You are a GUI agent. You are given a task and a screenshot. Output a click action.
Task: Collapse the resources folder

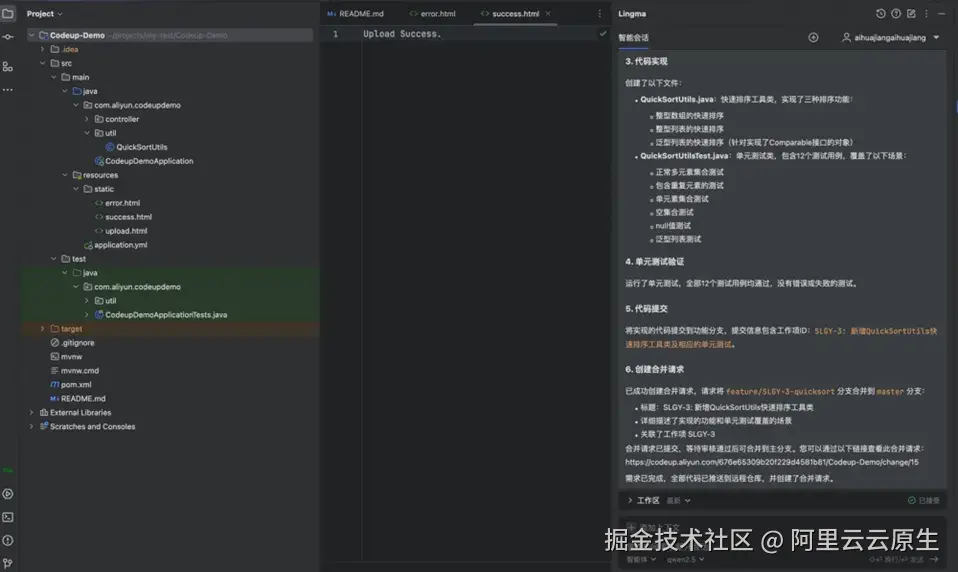[x=64, y=175]
